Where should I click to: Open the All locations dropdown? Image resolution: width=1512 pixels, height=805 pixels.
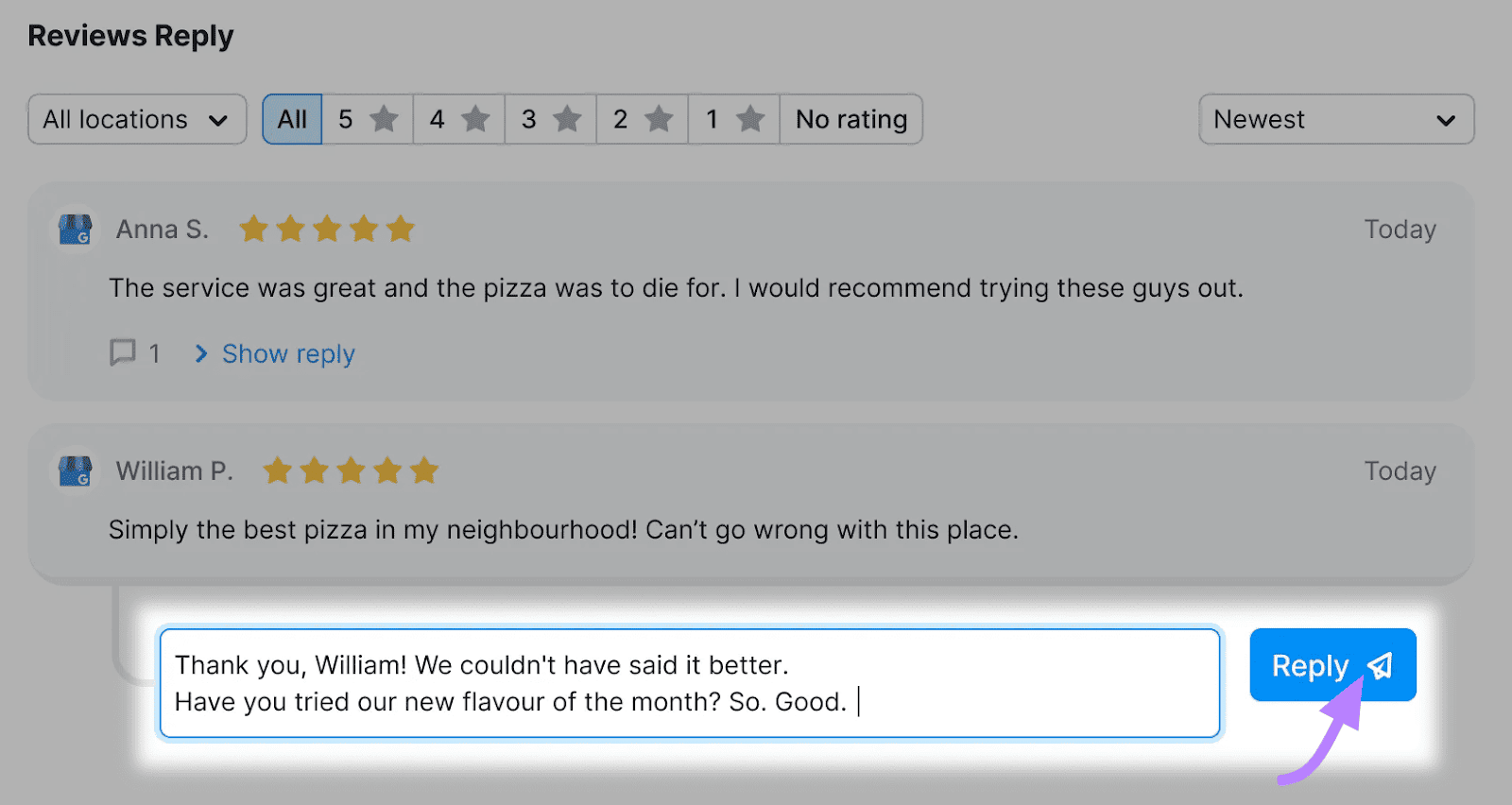[x=136, y=119]
